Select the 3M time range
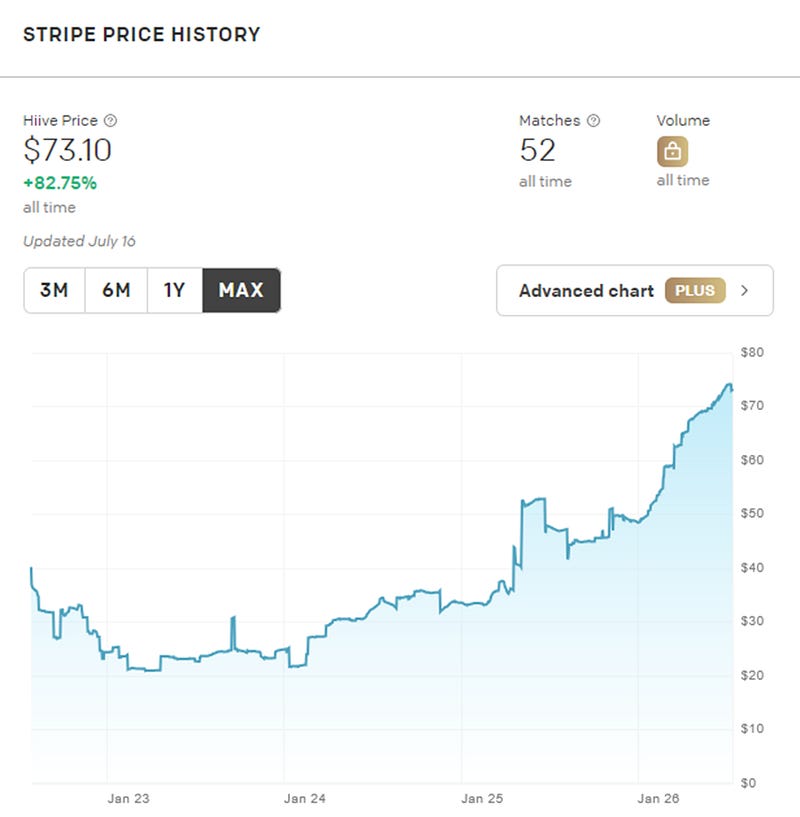 coord(54,290)
